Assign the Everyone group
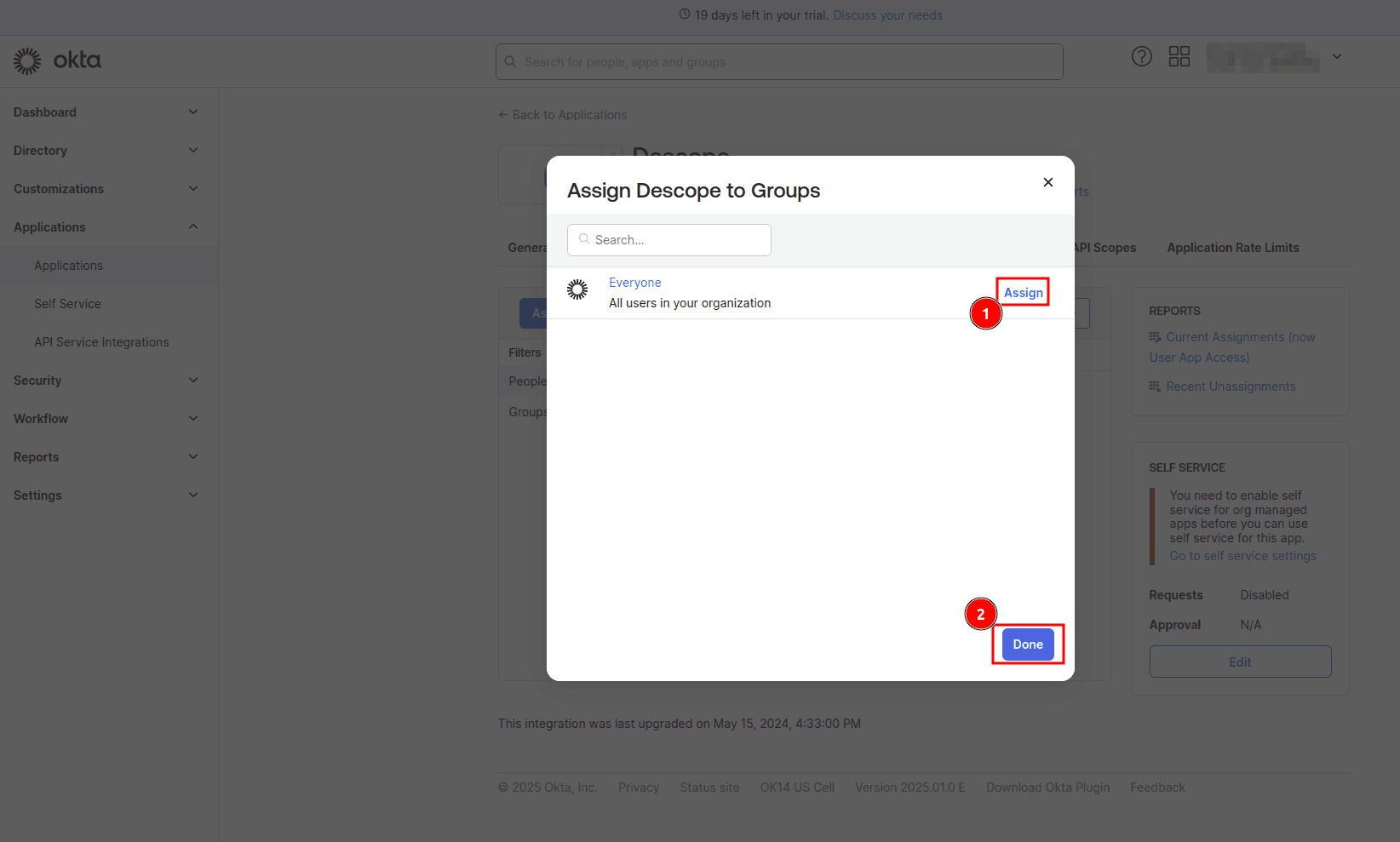 (x=1023, y=293)
